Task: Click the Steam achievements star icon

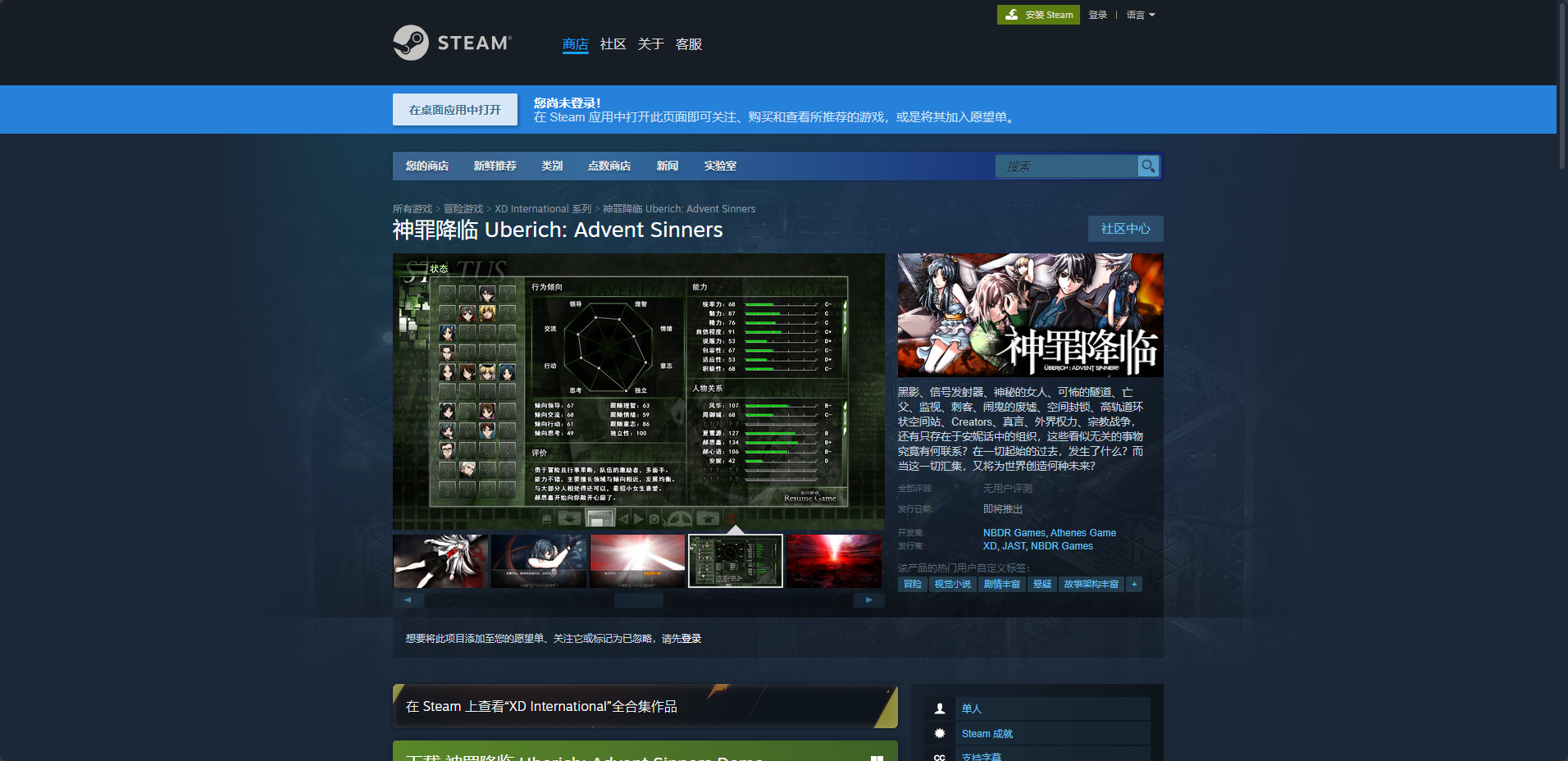Action: 940,733
